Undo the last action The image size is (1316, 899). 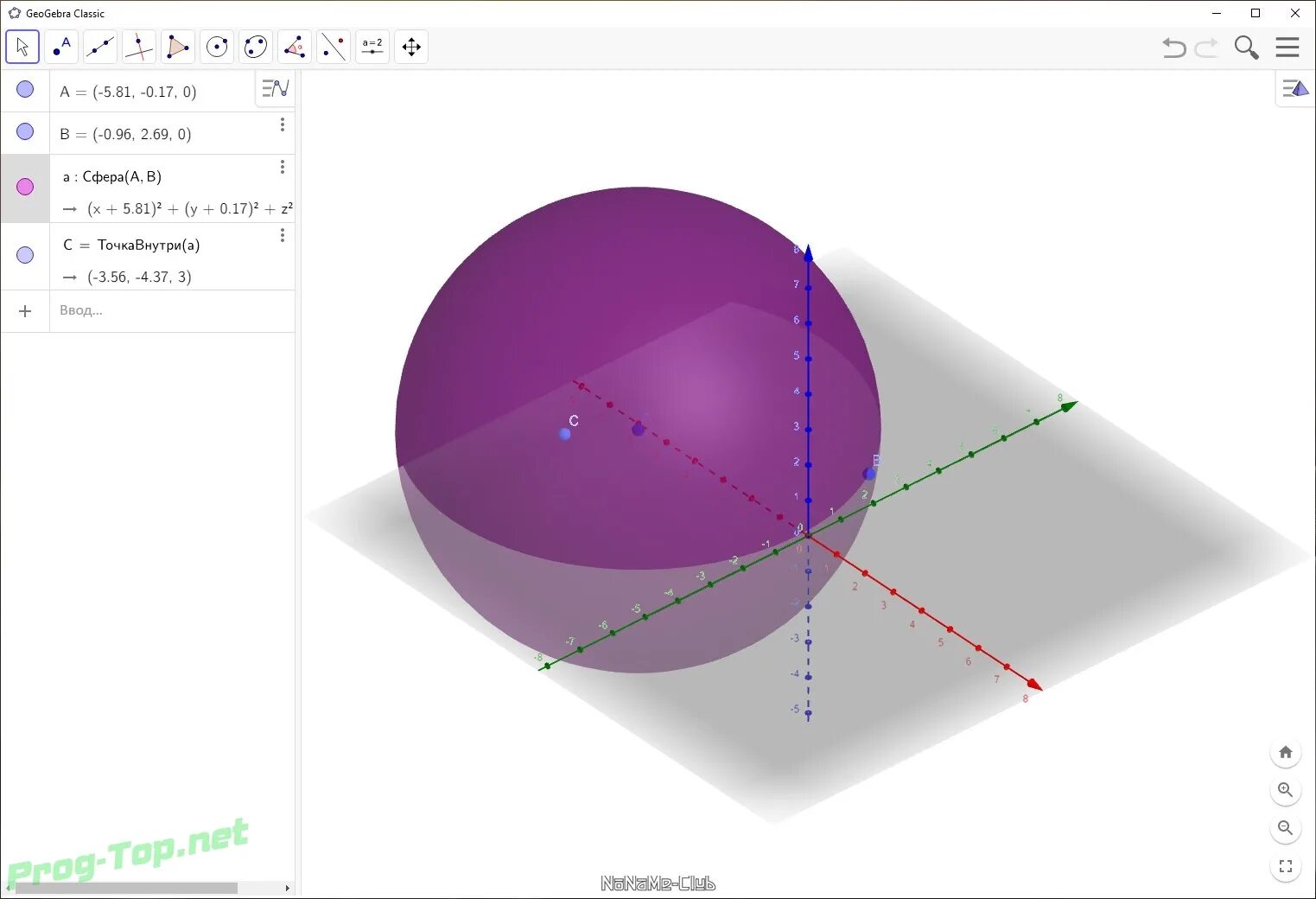click(1174, 48)
